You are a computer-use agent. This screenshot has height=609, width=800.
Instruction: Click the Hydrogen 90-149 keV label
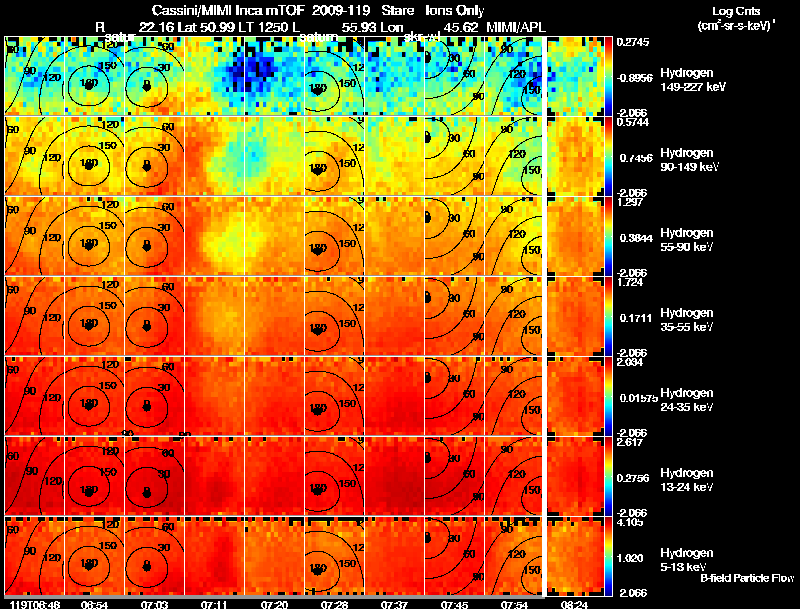pyautogui.click(x=689, y=160)
